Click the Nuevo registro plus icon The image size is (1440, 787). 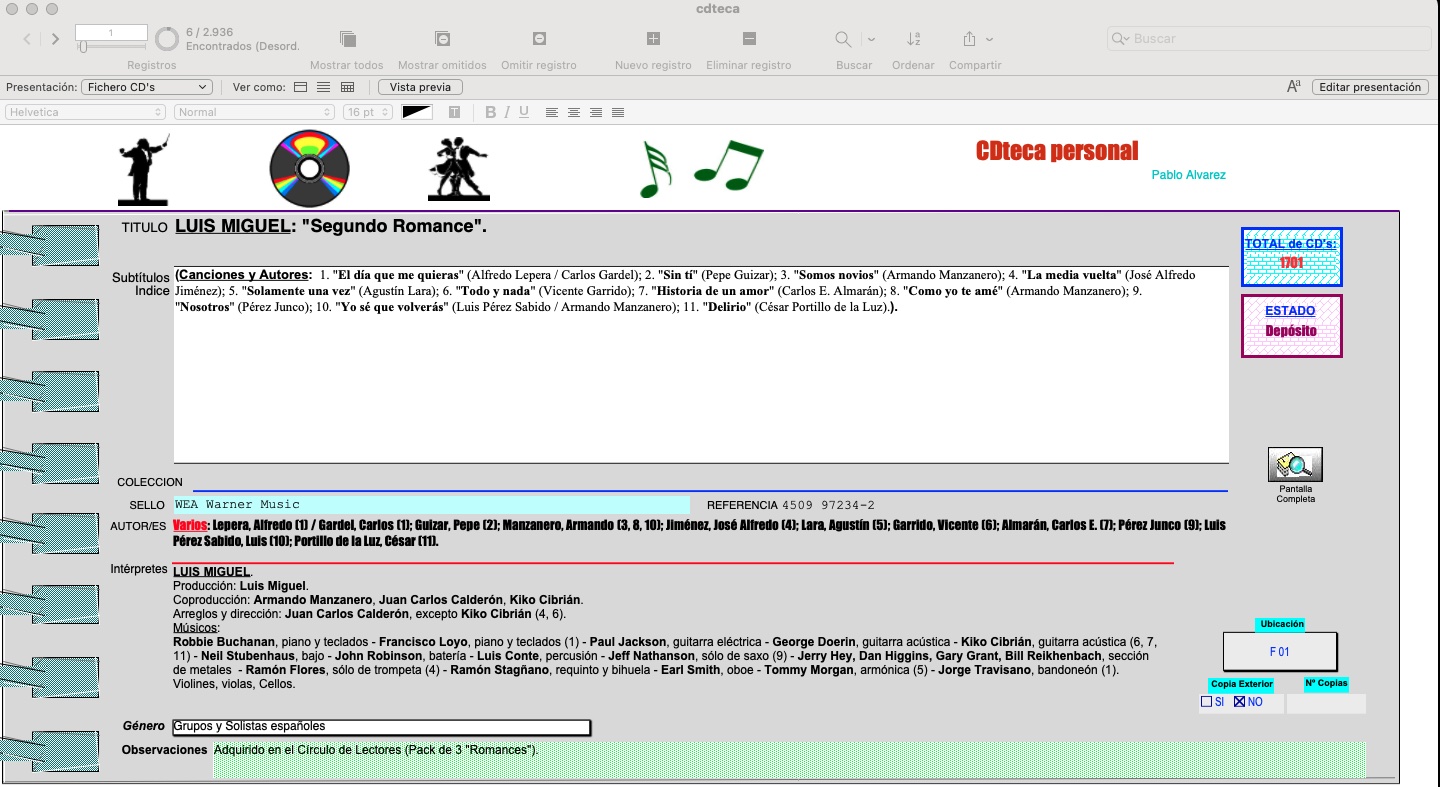click(x=653, y=39)
